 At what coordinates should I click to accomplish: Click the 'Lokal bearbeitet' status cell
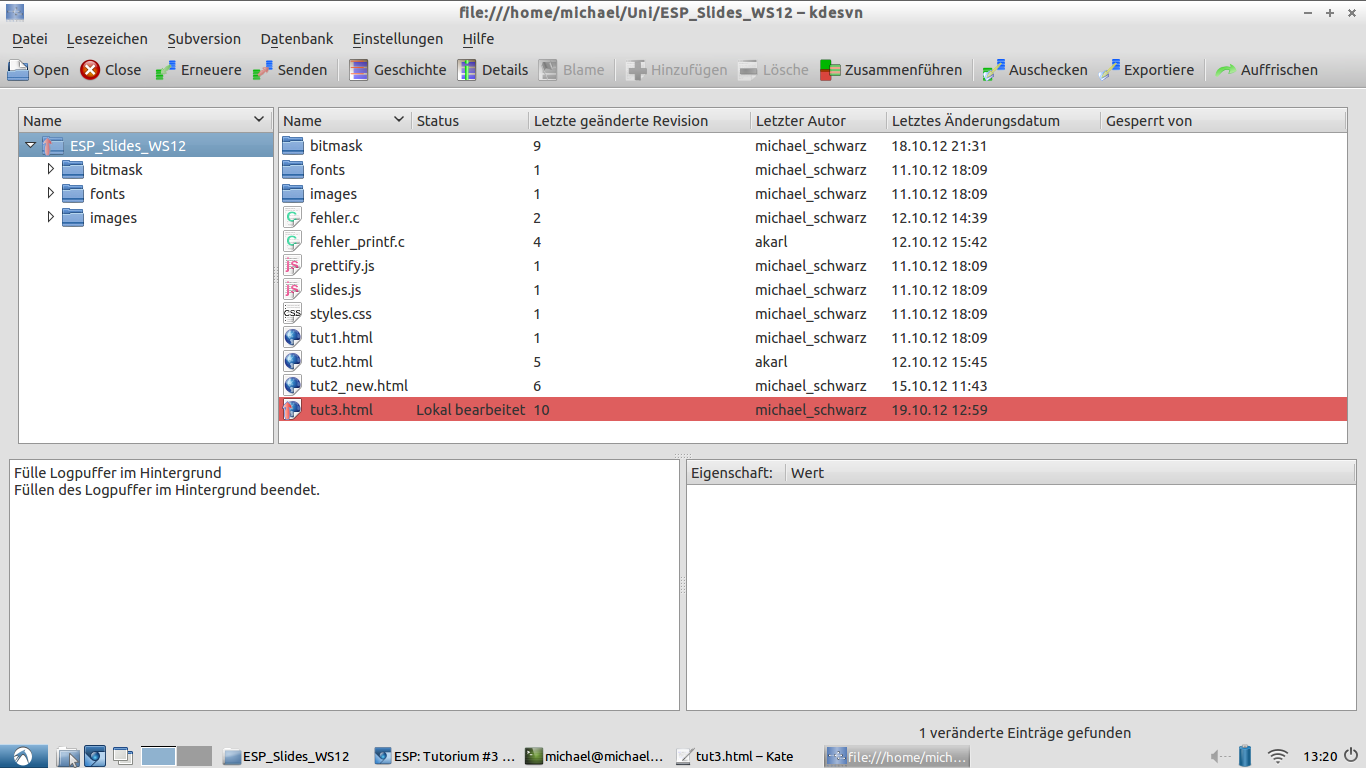[x=471, y=410]
